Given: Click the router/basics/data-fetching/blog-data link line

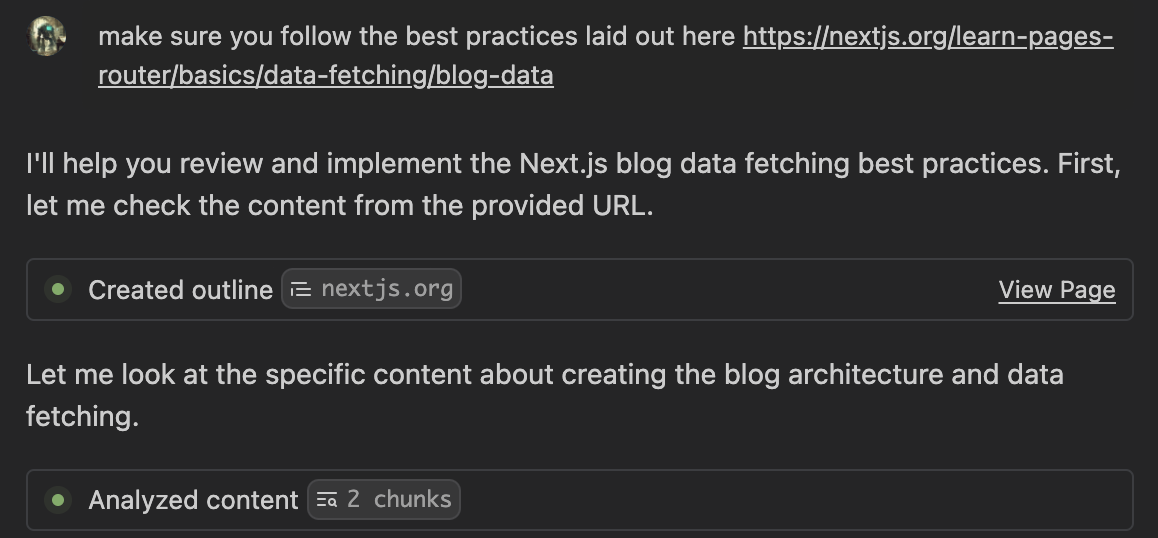Looking at the screenshot, I should [x=326, y=75].
